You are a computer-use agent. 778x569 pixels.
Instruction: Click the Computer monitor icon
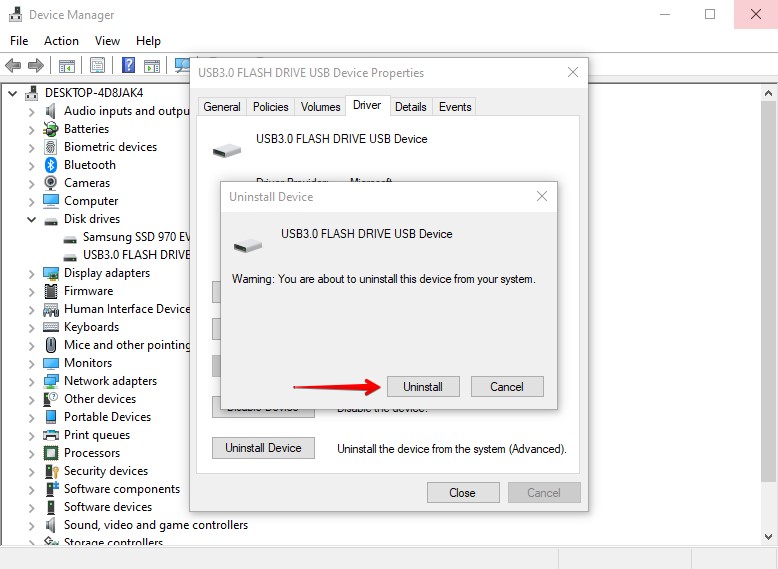51,201
